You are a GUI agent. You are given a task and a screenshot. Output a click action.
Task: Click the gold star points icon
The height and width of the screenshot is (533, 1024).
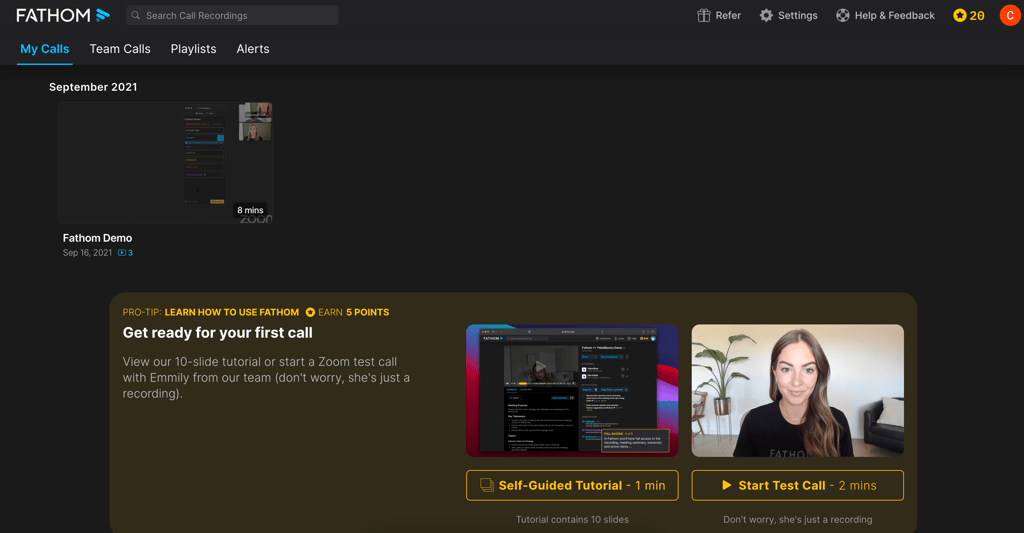tap(959, 15)
